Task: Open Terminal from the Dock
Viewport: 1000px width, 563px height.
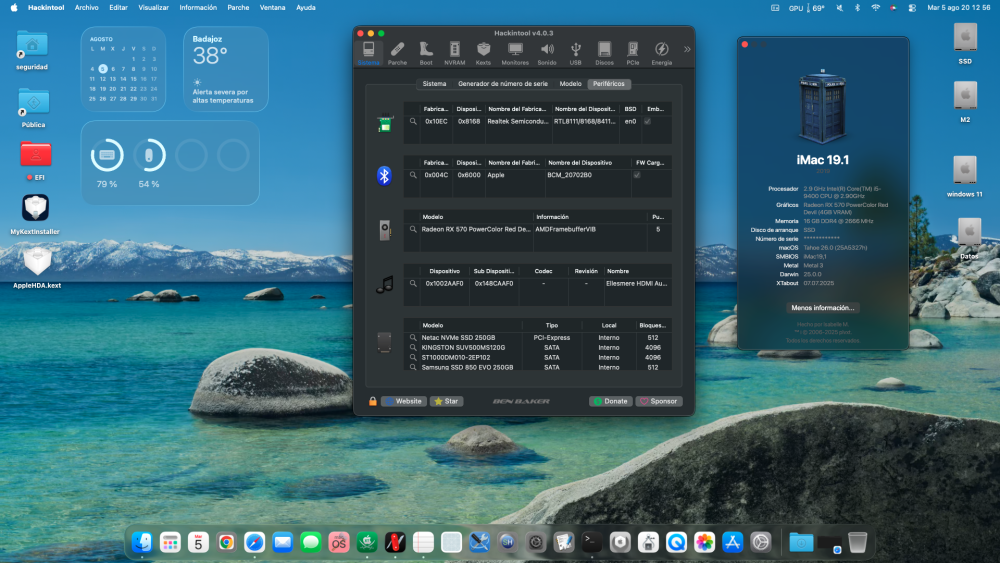Action: click(592, 542)
